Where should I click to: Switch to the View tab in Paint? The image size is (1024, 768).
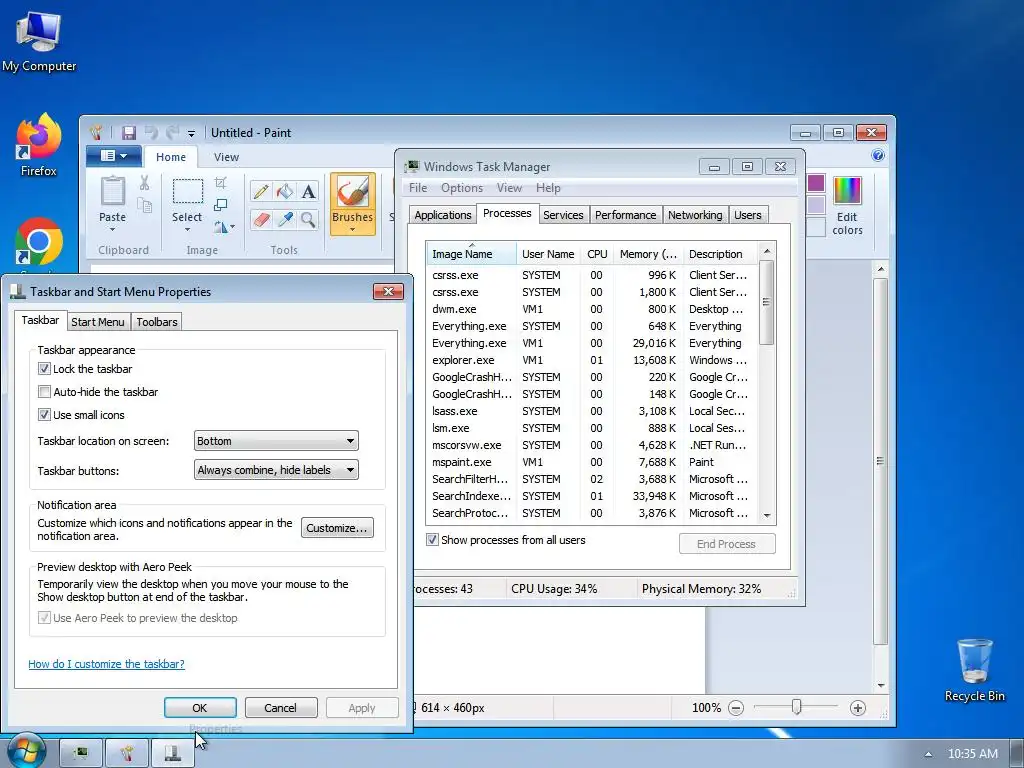pos(226,157)
